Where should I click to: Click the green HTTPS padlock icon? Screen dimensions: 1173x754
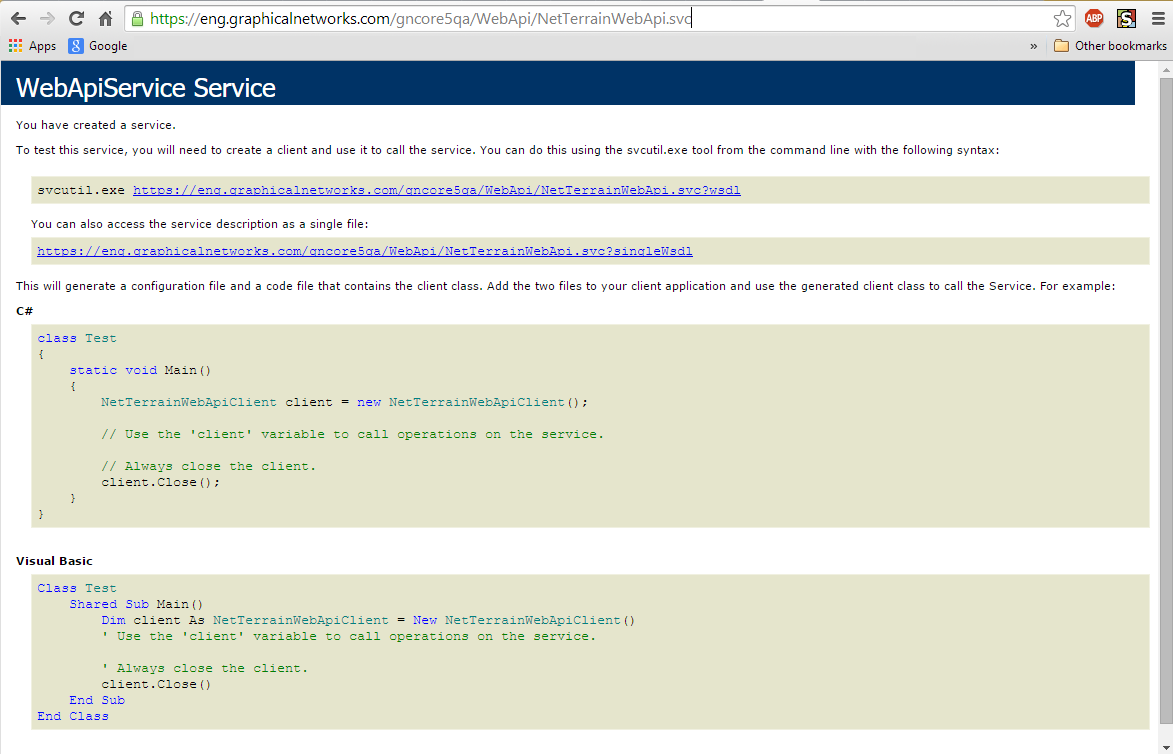(138, 18)
